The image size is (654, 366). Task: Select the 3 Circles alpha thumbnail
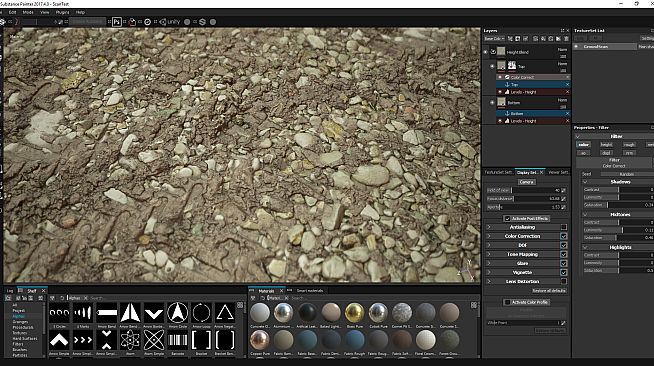[59, 313]
